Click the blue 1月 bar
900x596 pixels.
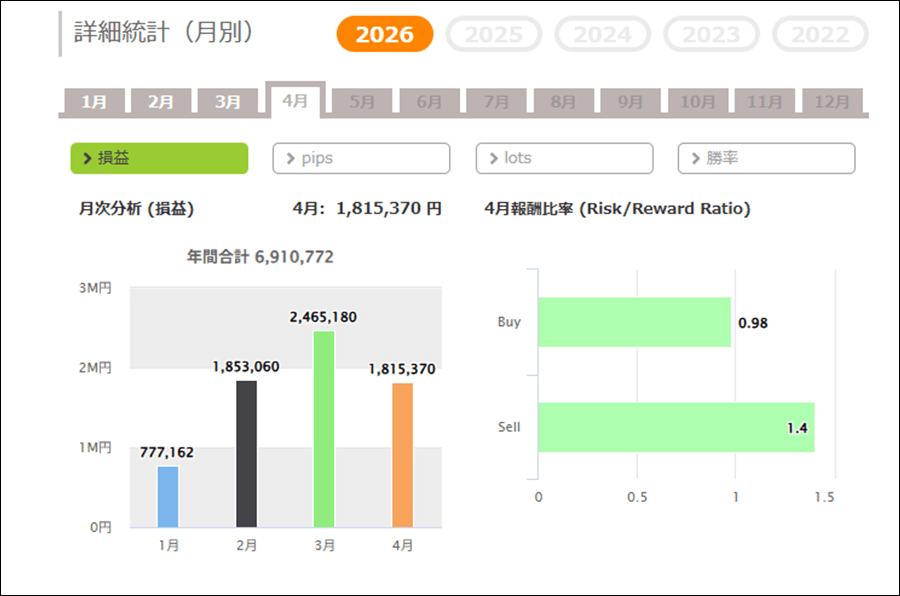(168, 496)
